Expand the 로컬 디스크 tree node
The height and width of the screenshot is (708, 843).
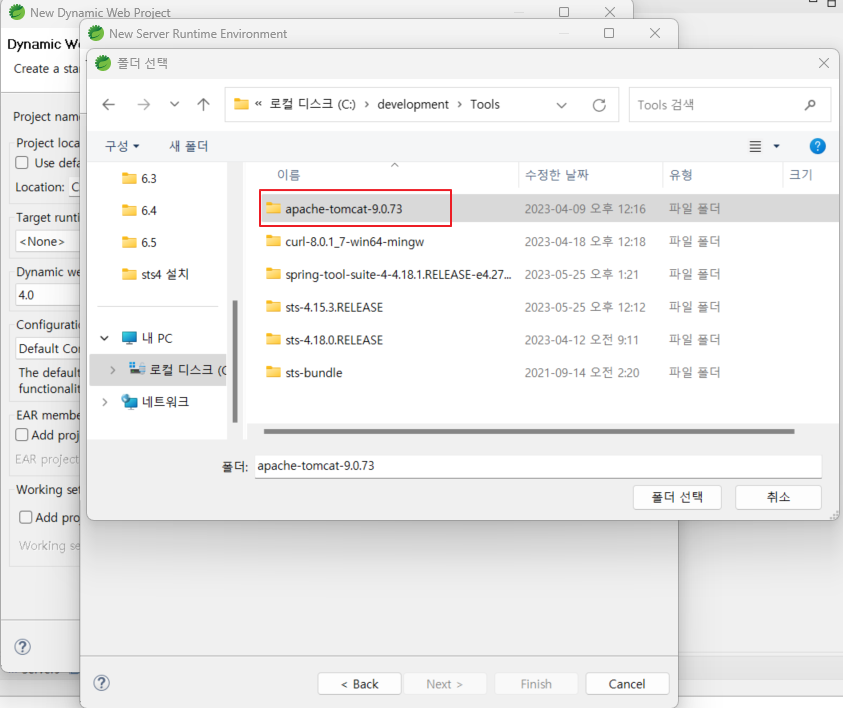pyautogui.click(x=112, y=370)
